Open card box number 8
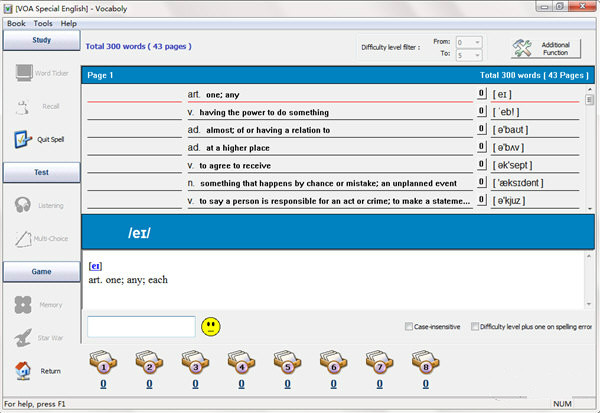Image resolution: width=600 pixels, height=413 pixels. pyautogui.click(x=426, y=362)
